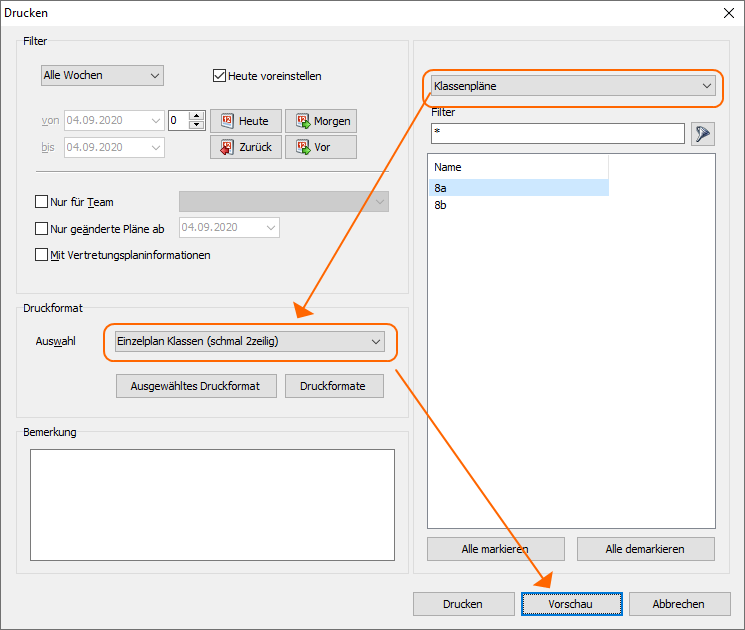
Task: Open the Alle Wochen dropdown
Action: point(102,76)
